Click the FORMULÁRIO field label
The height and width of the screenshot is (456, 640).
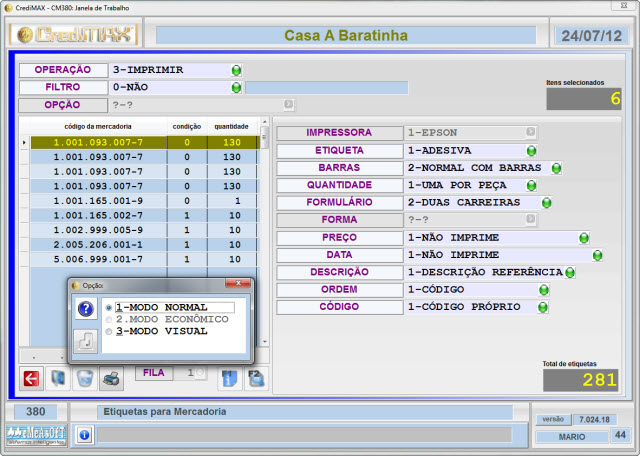pyautogui.click(x=339, y=202)
